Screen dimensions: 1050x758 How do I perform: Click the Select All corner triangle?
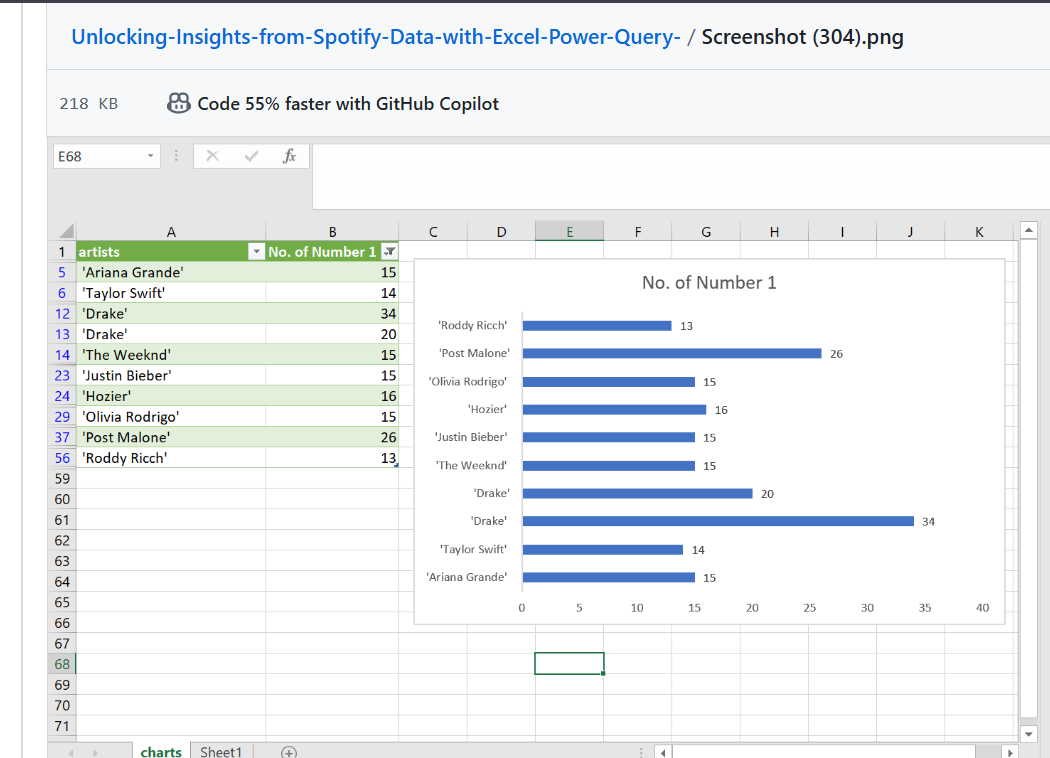tap(66, 232)
